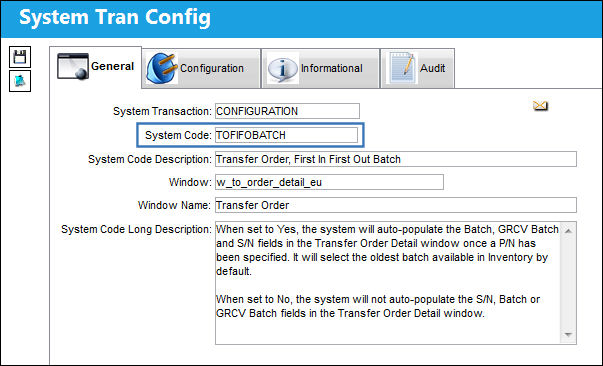Screen dimensions: 603x366
Task: Click the System Code Description label
Action: 150,160
